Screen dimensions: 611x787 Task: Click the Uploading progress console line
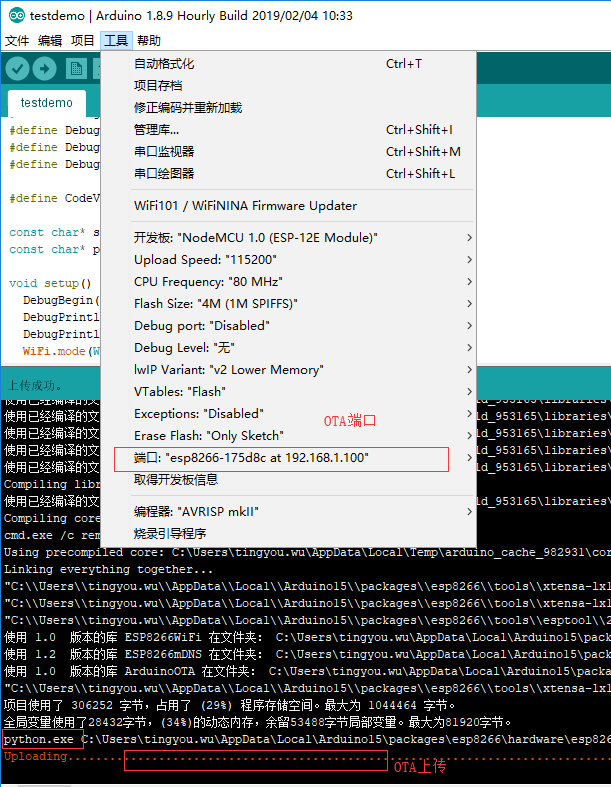tap(307, 756)
